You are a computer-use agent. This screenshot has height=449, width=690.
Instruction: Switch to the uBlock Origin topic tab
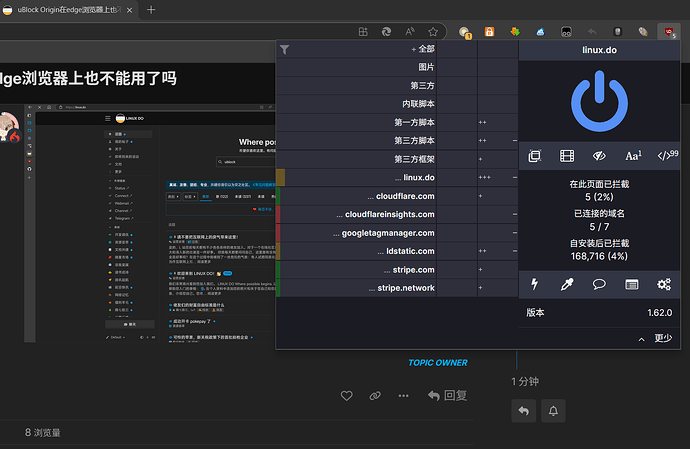click(68, 10)
